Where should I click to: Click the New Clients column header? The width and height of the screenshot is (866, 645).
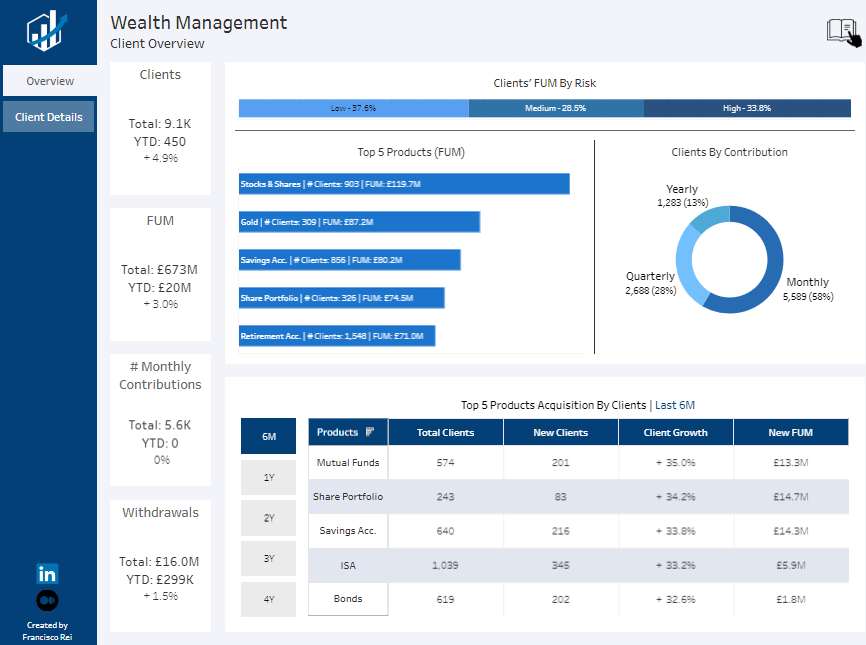pyautogui.click(x=561, y=432)
